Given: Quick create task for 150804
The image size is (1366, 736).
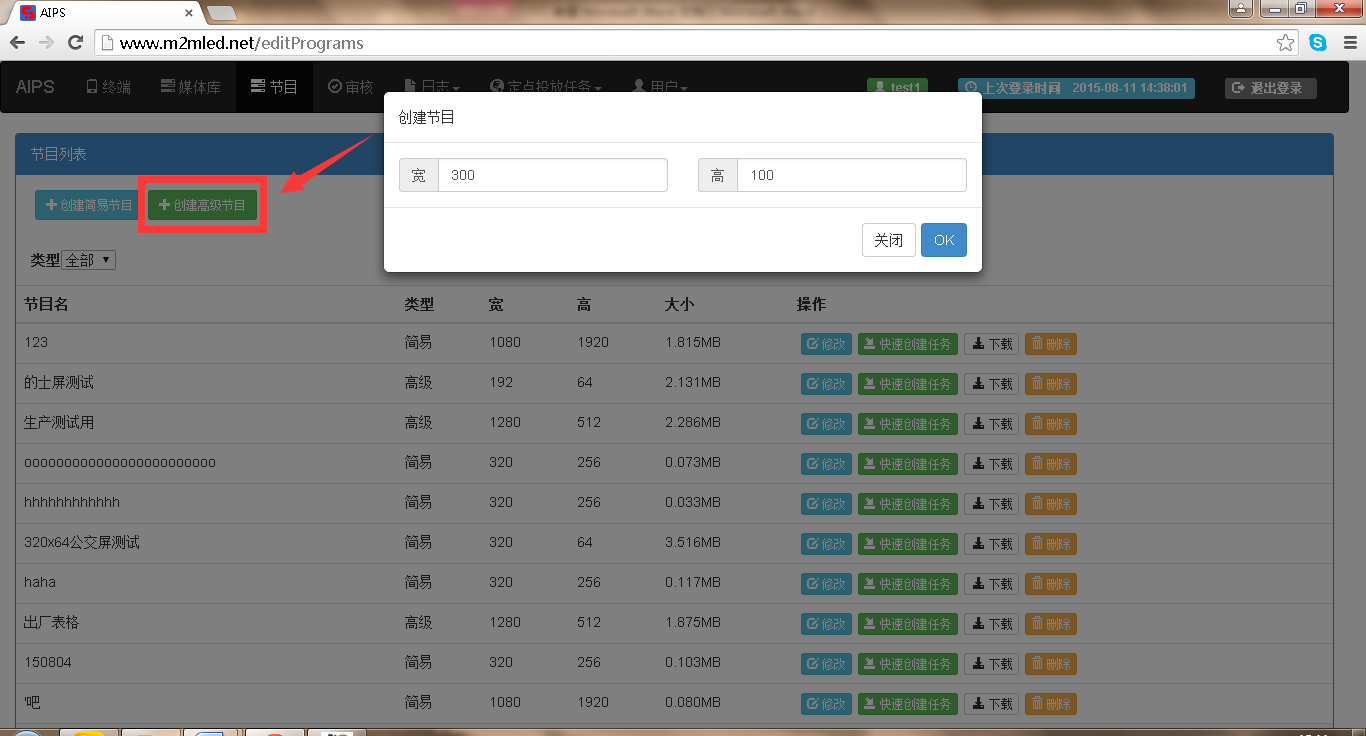Looking at the screenshot, I should 907,664.
